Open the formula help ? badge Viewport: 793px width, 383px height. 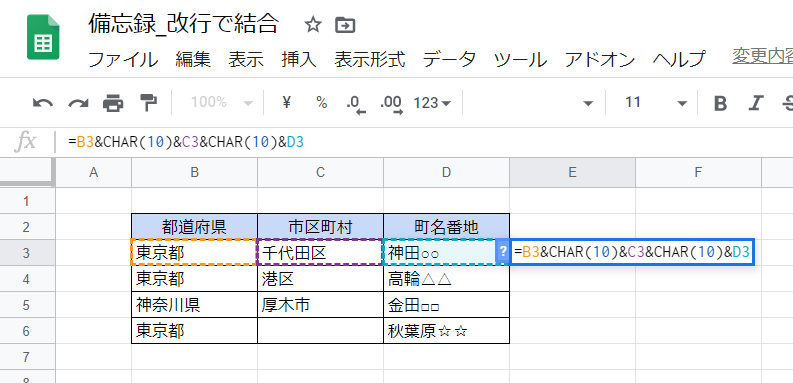(503, 251)
